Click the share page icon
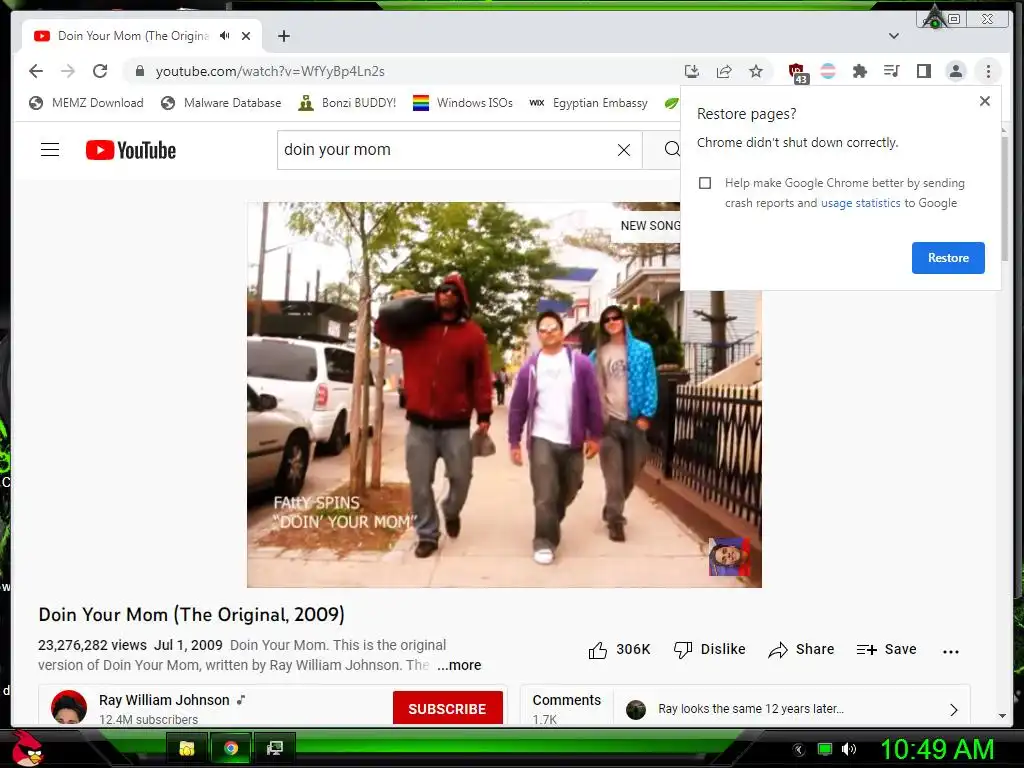 pos(724,71)
